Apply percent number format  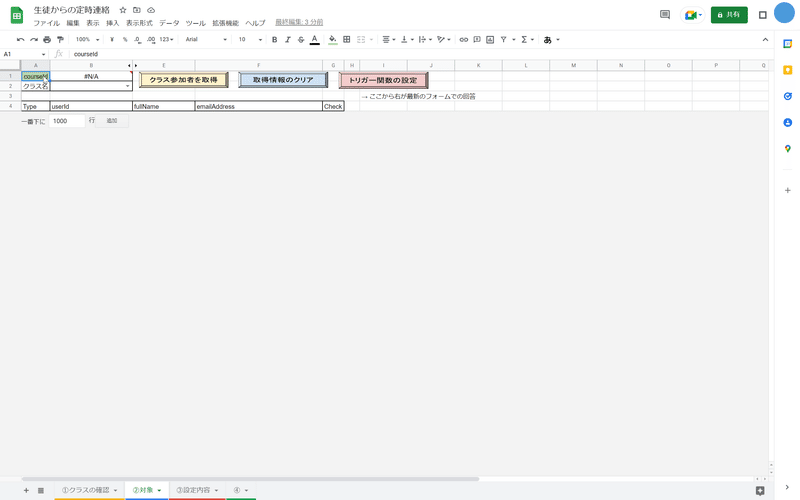[125, 39]
